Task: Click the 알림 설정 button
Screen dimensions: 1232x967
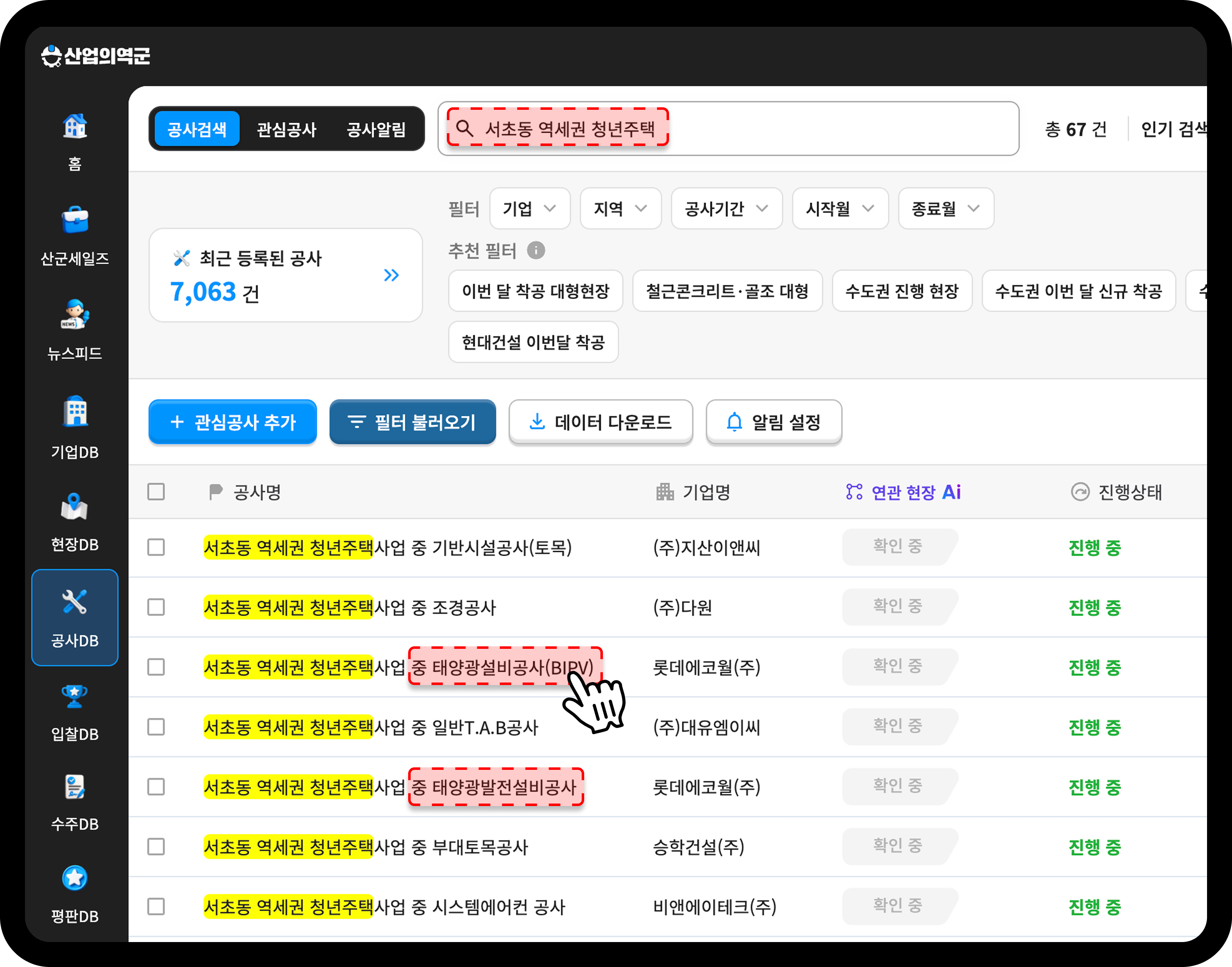Action: click(x=774, y=422)
